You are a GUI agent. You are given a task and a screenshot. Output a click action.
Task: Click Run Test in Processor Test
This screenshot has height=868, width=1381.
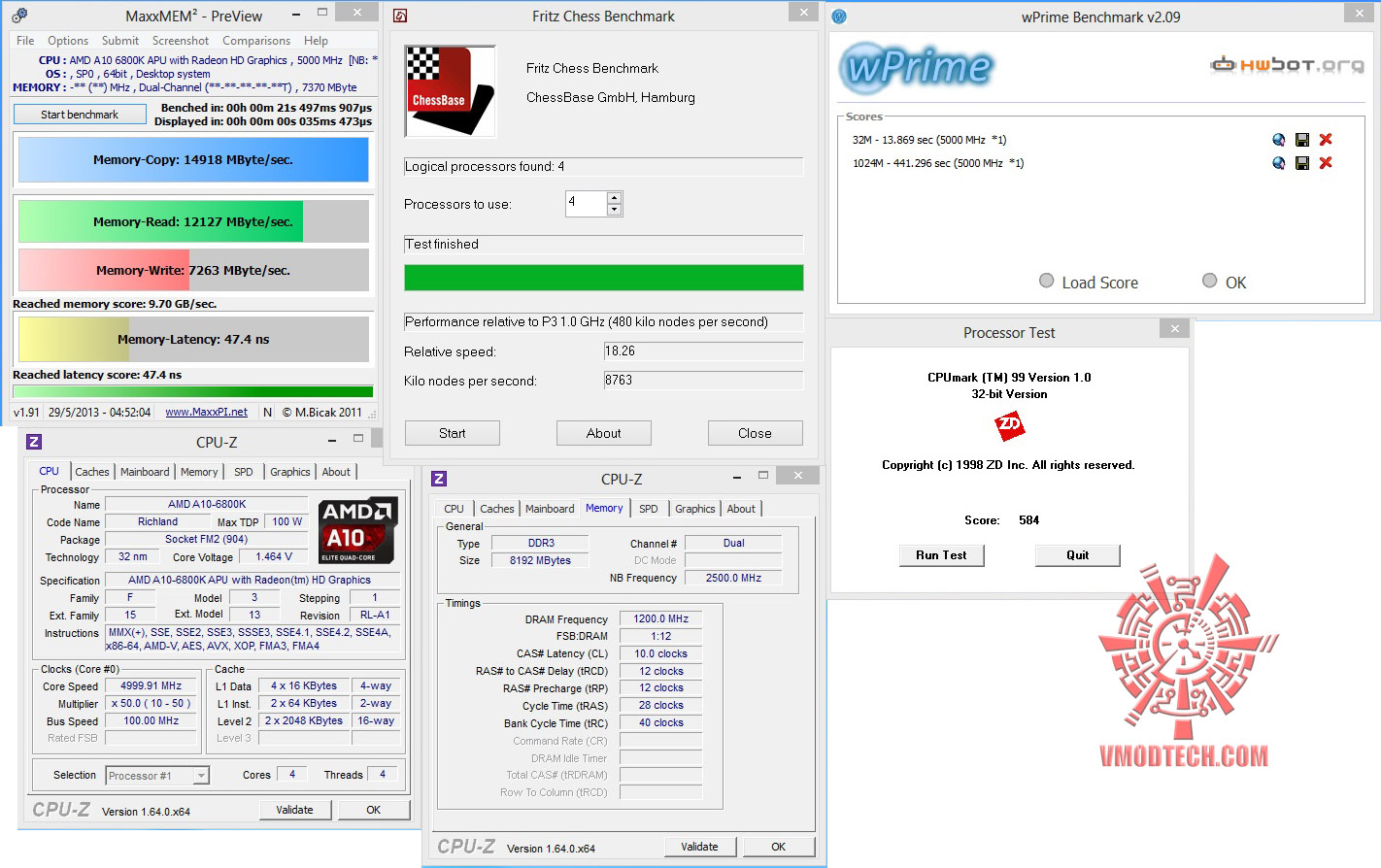tap(941, 555)
